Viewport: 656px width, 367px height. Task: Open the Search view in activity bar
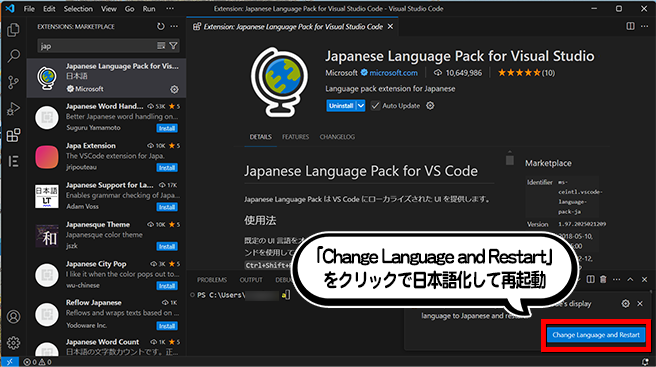13,56
